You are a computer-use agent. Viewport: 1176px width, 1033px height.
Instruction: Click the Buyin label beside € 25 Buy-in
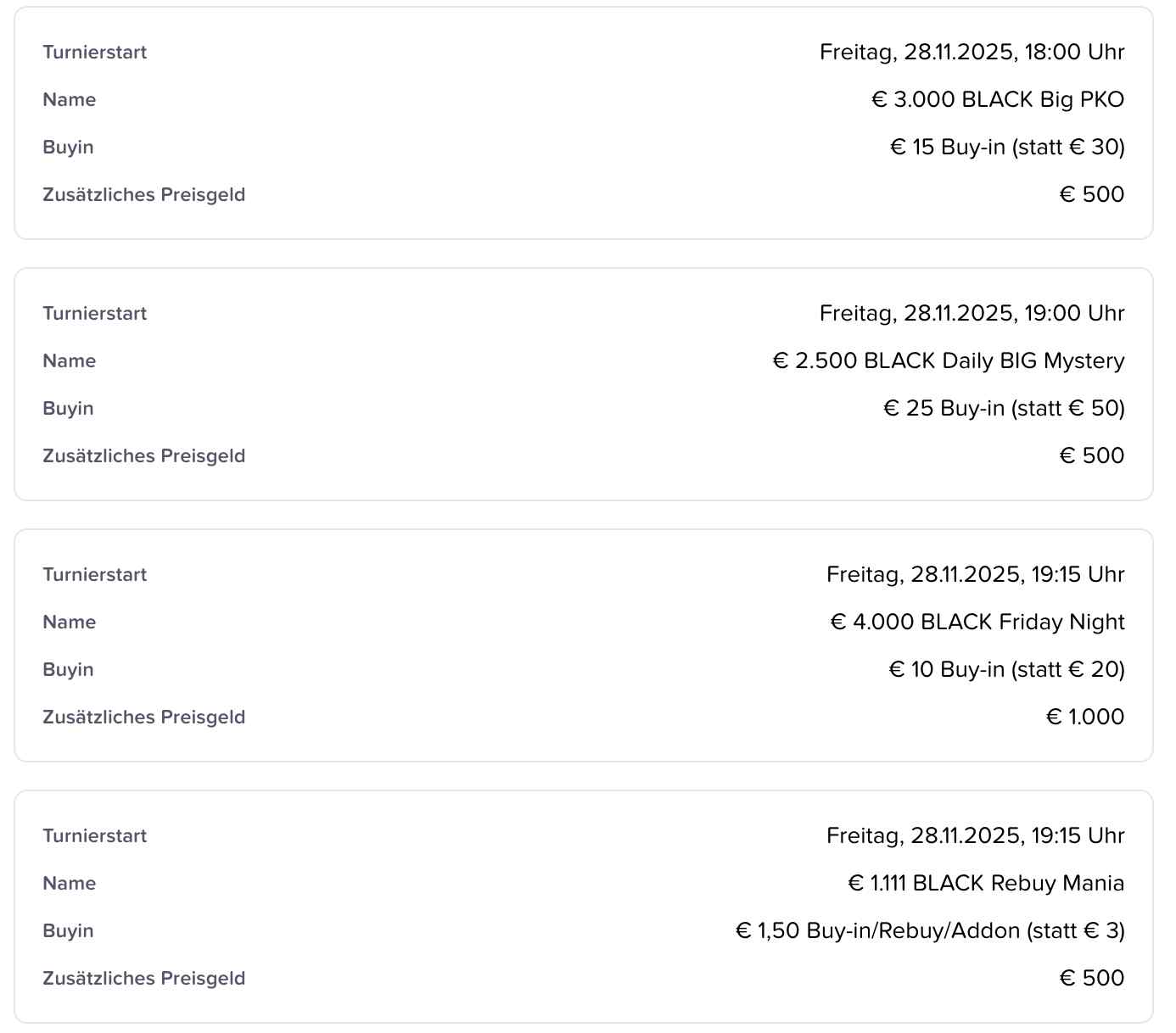tap(68, 409)
